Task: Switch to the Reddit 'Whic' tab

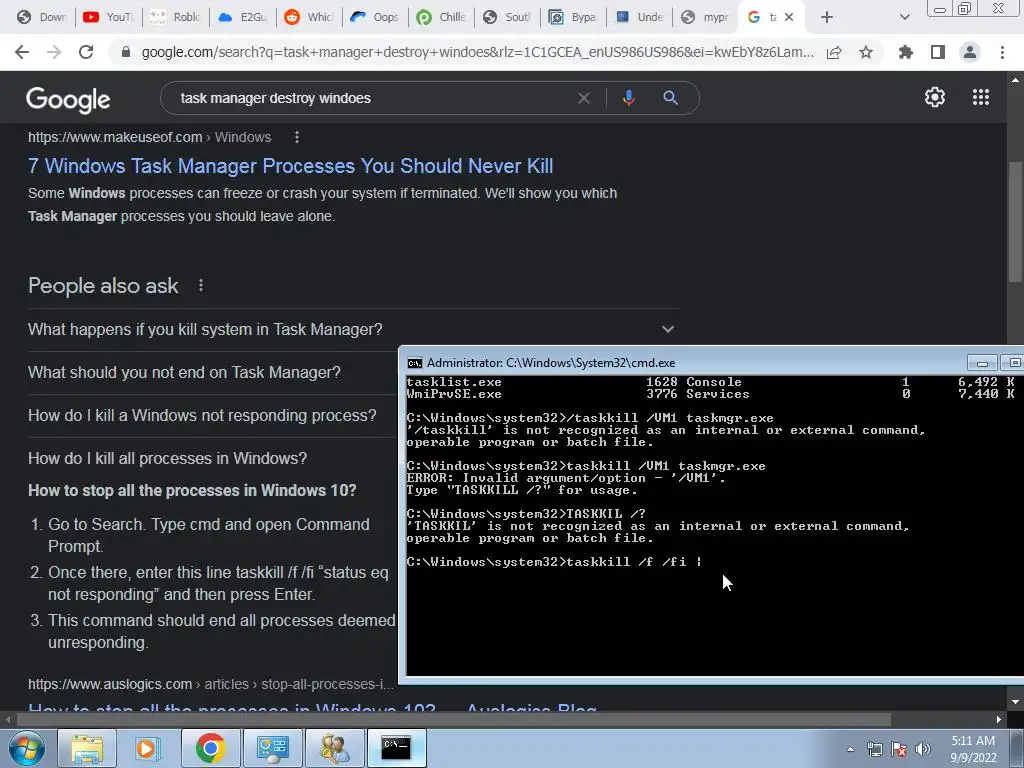Action: 309,17
